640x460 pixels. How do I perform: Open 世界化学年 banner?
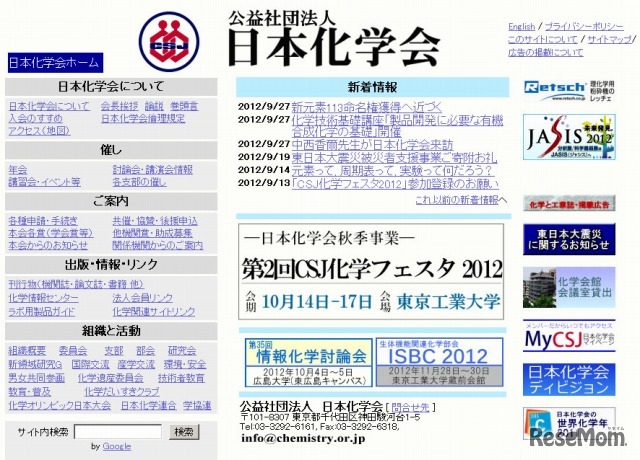[569, 423]
